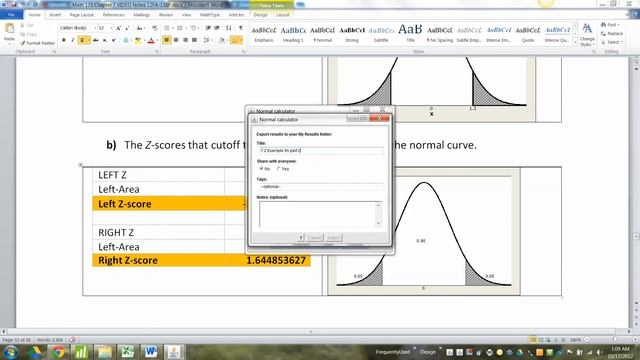Open the font name dropdown
Screen dimensions: 640x360
(x=95, y=28)
